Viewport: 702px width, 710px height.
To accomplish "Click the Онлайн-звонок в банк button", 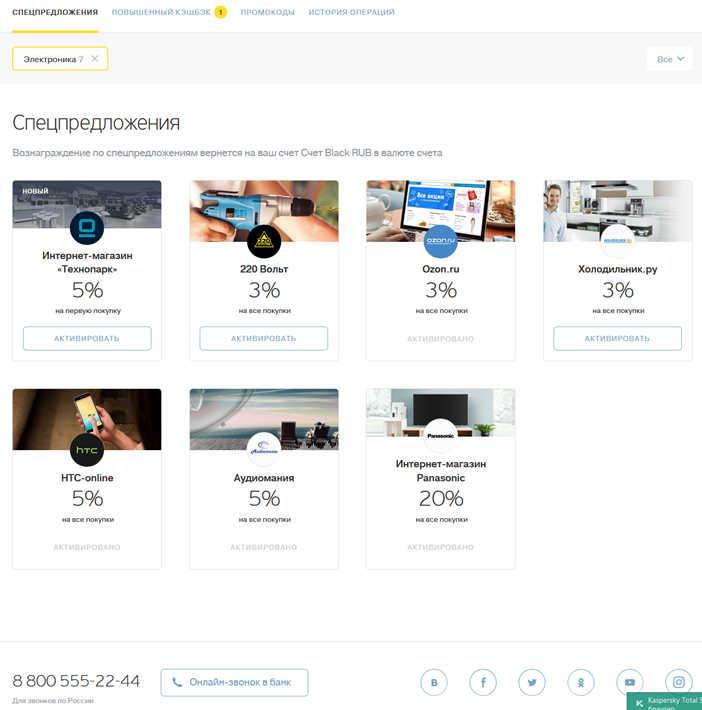I will click(234, 682).
